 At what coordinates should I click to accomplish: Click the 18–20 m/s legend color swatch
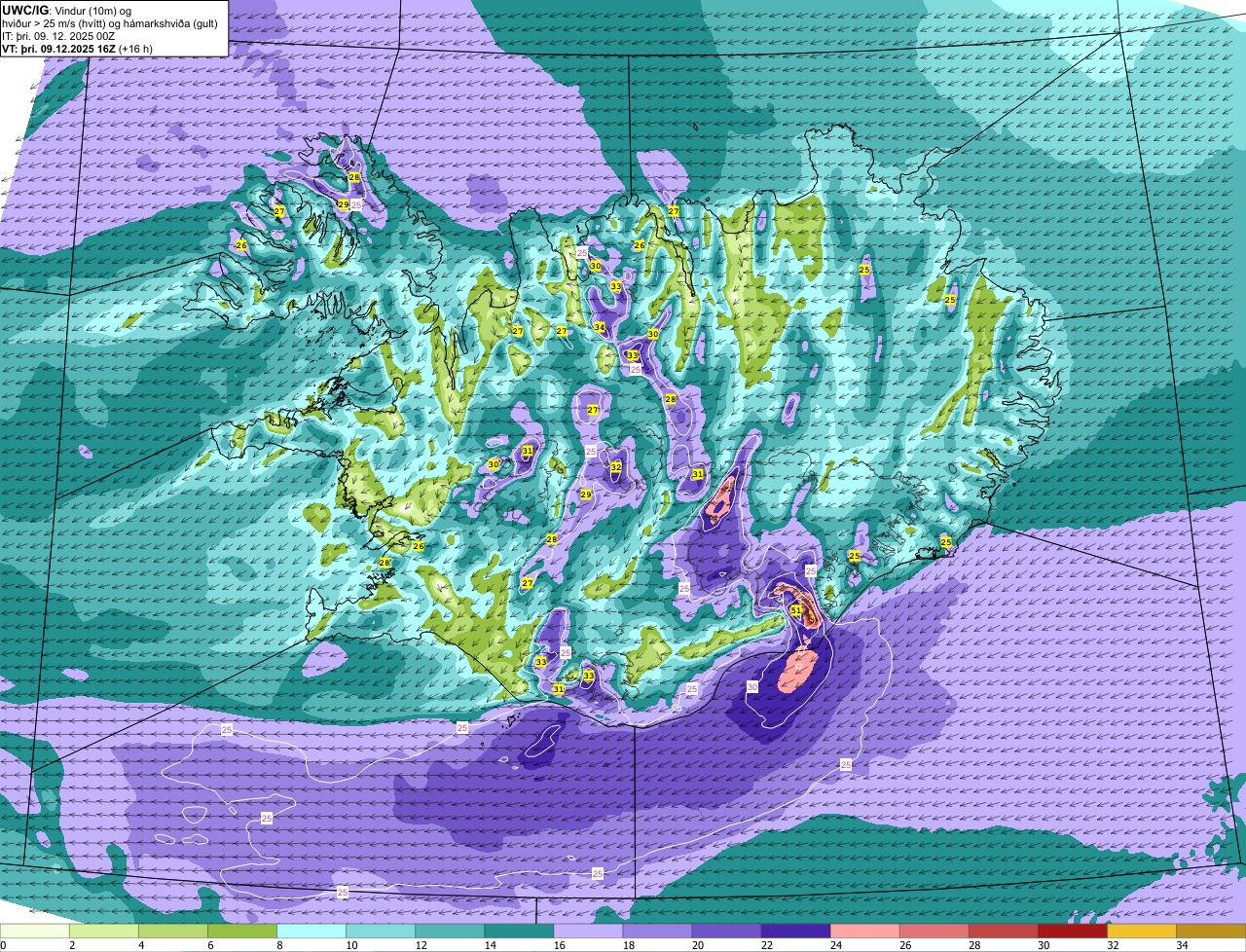click(x=657, y=932)
